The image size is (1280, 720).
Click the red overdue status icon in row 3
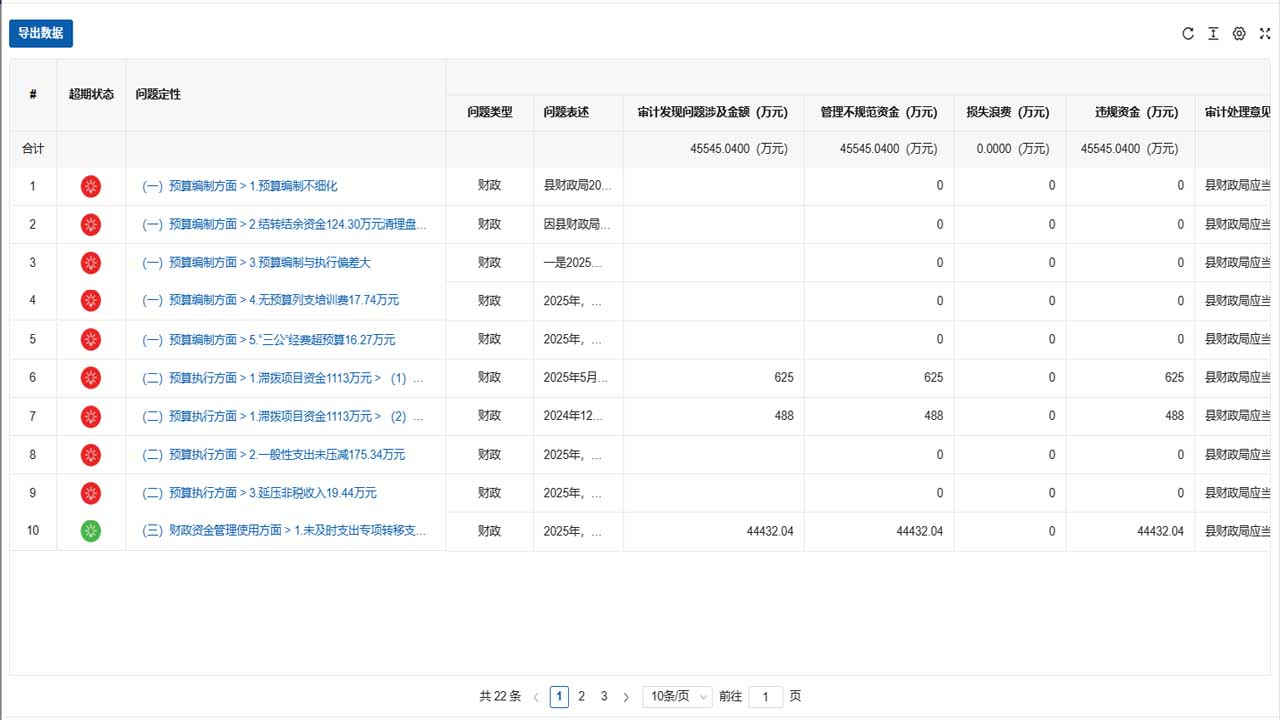coord(91,263)
